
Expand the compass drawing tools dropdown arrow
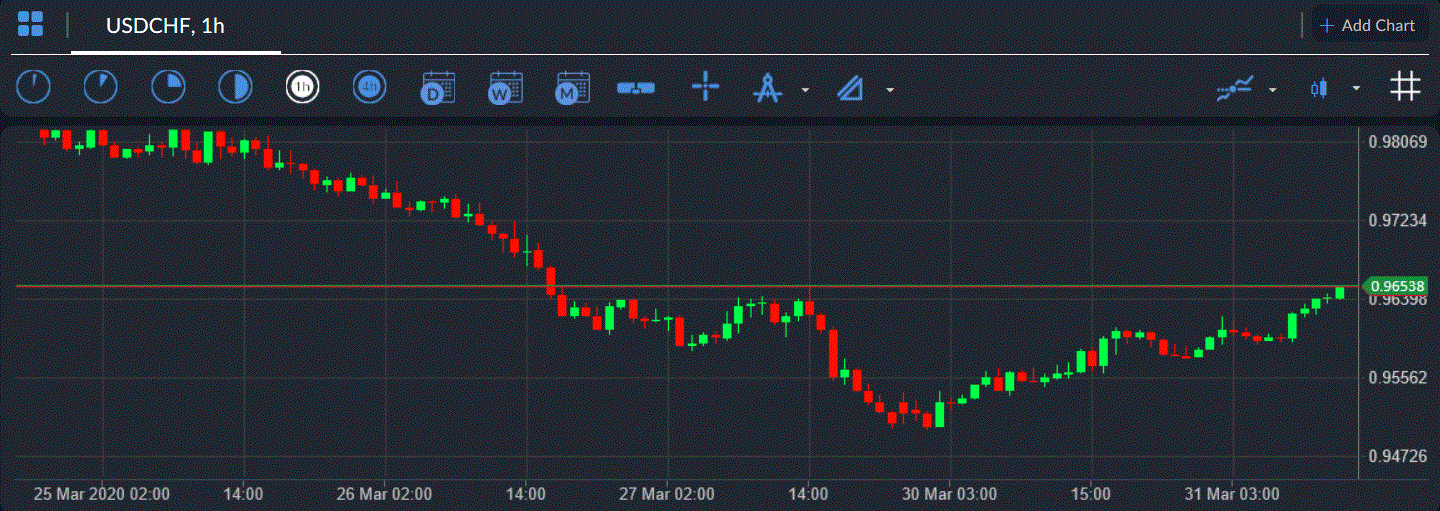coord(805,90)
